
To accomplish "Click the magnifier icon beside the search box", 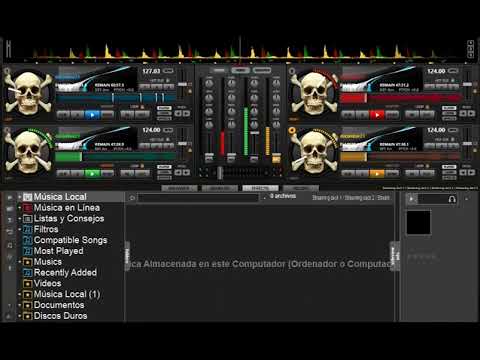I will [x=132, y=198].
